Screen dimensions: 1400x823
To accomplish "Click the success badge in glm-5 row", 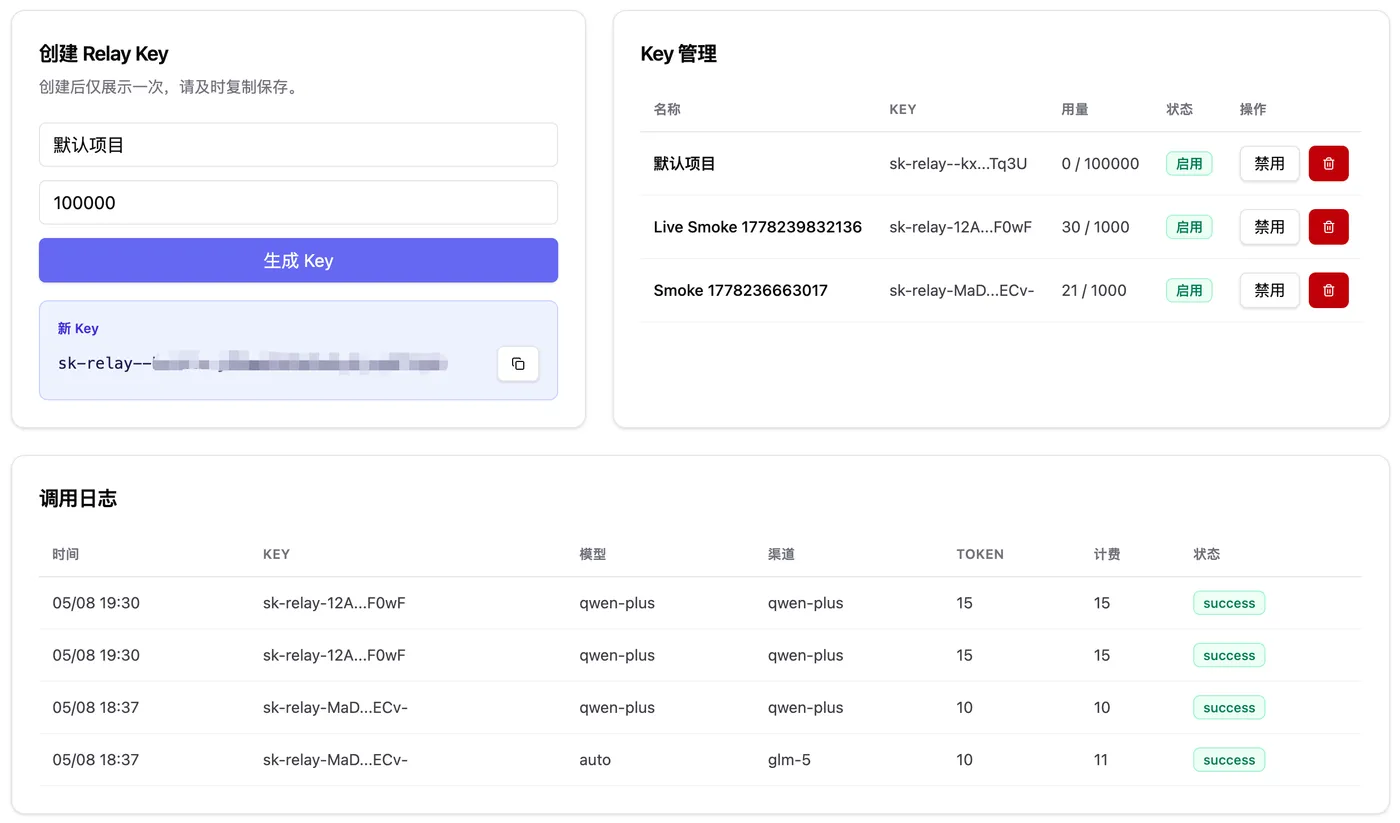I will 1229,760.
